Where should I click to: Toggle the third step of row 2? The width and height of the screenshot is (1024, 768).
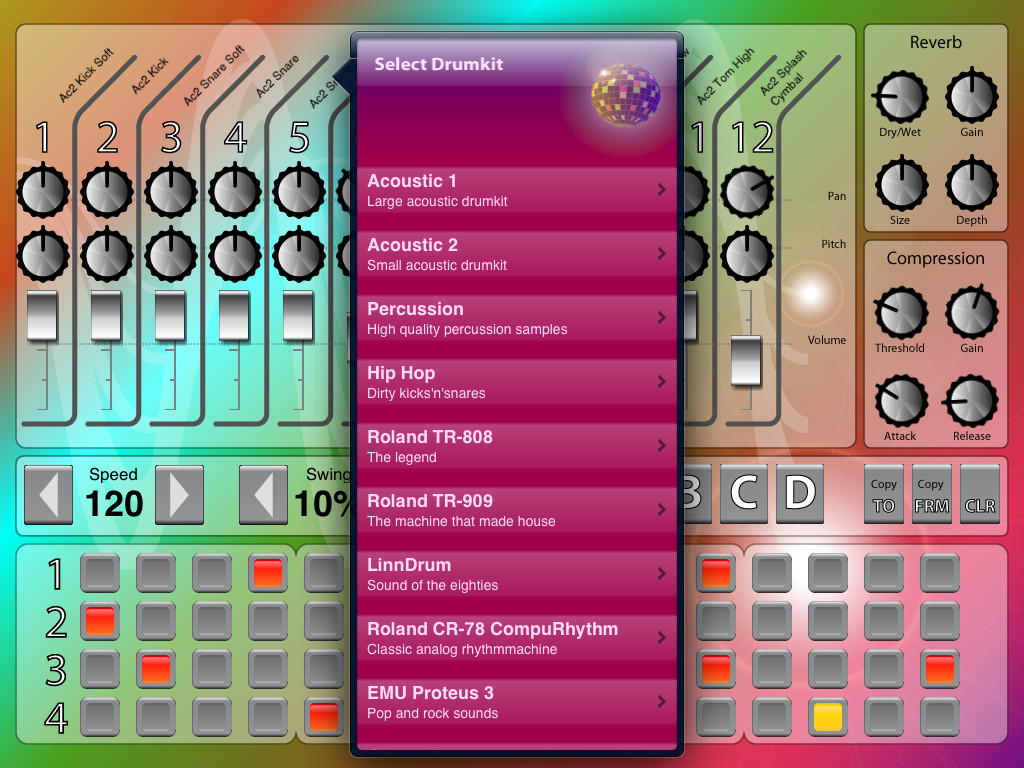[212, 620]
